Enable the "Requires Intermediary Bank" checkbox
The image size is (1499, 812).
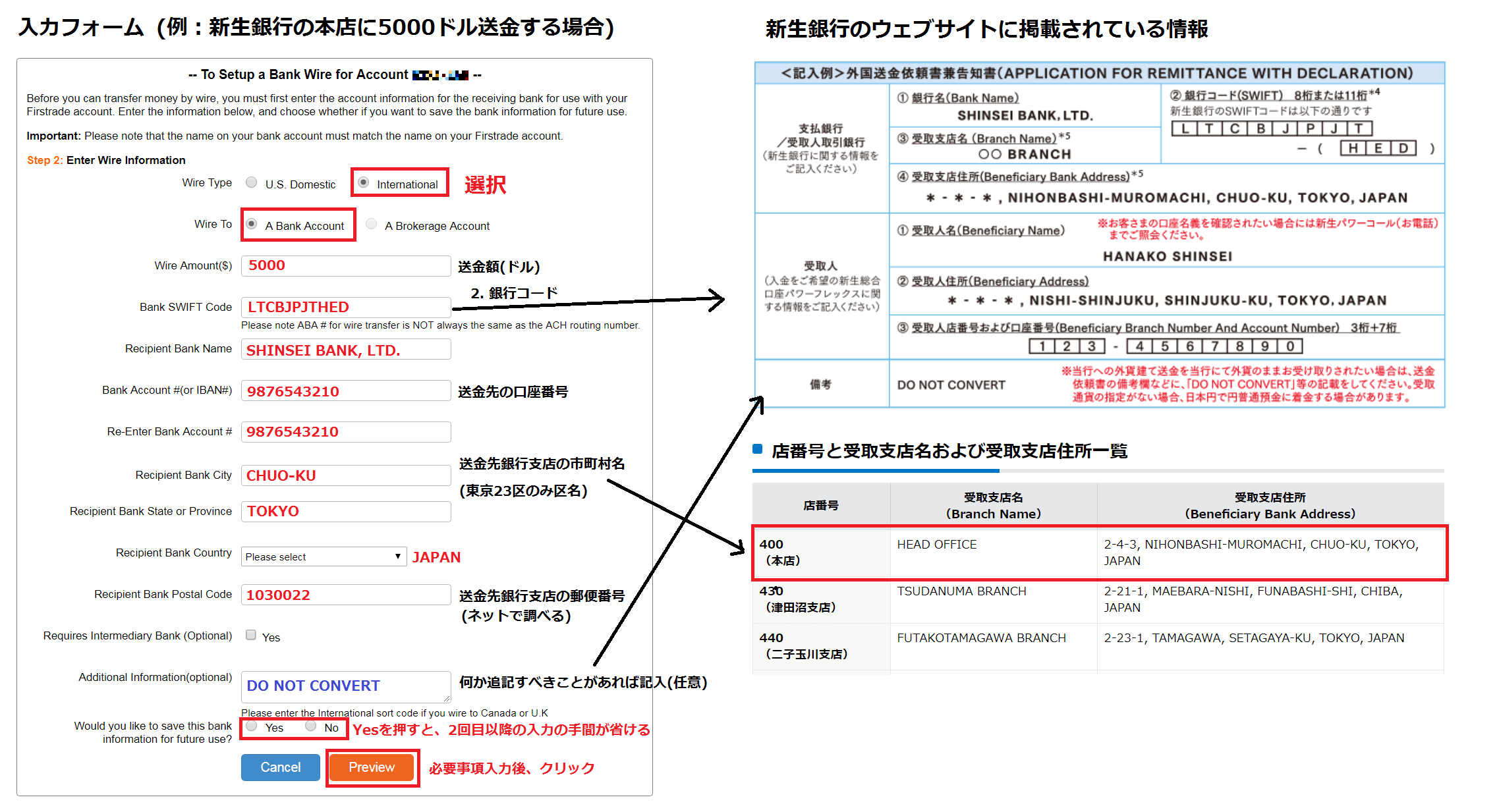tap(251, 634)
